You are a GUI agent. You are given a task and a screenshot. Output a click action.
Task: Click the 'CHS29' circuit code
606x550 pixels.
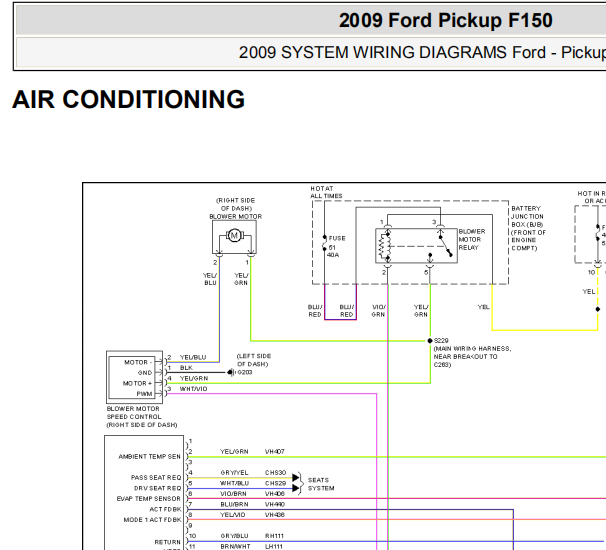point(275,483)
